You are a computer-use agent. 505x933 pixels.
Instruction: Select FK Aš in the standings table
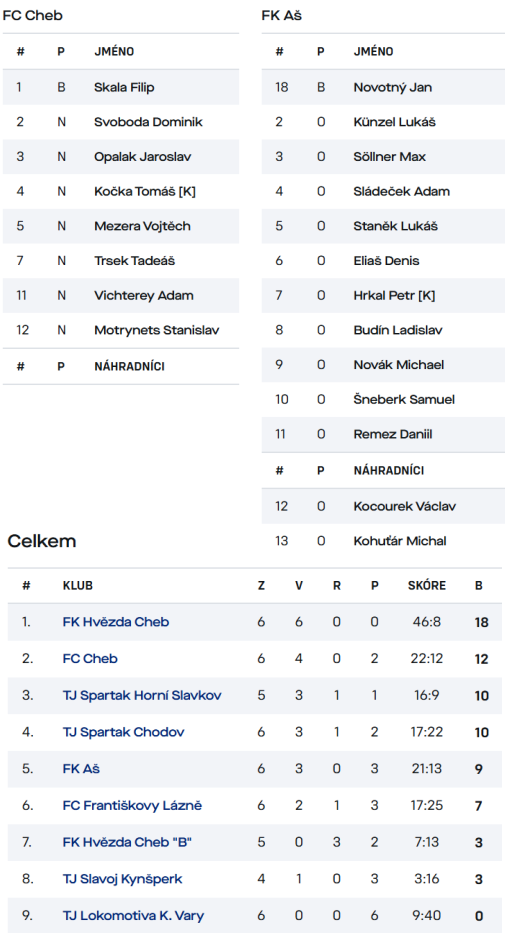(x=81, y=769)
